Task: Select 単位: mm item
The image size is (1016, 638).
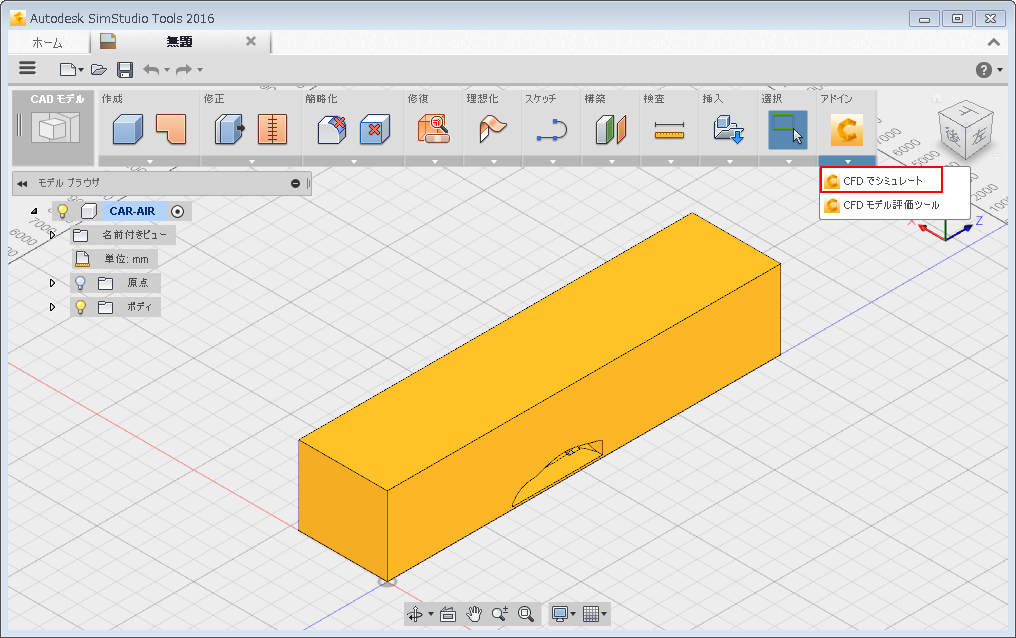Action: coord(115,259)
